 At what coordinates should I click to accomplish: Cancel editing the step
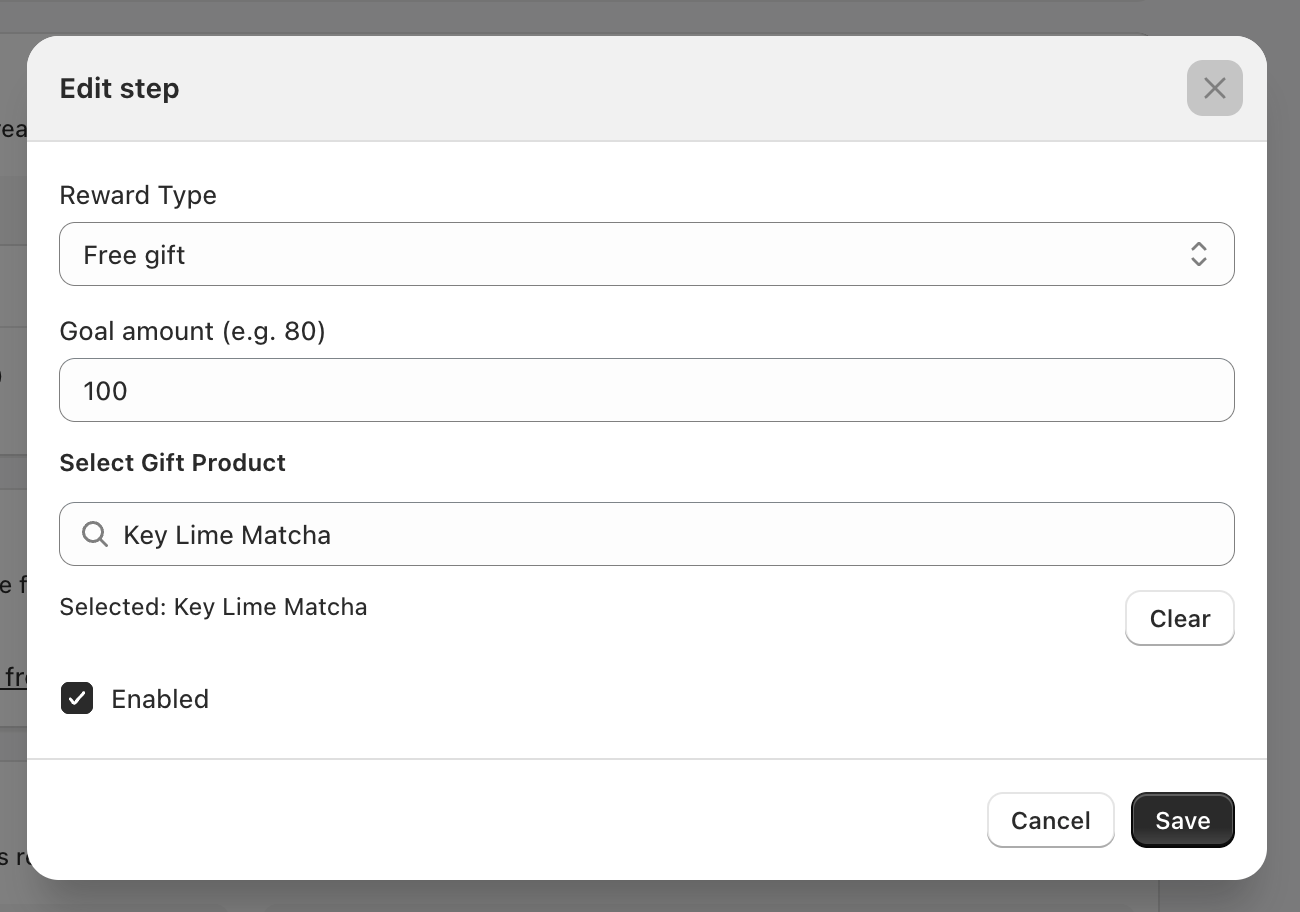point(1050,820)
